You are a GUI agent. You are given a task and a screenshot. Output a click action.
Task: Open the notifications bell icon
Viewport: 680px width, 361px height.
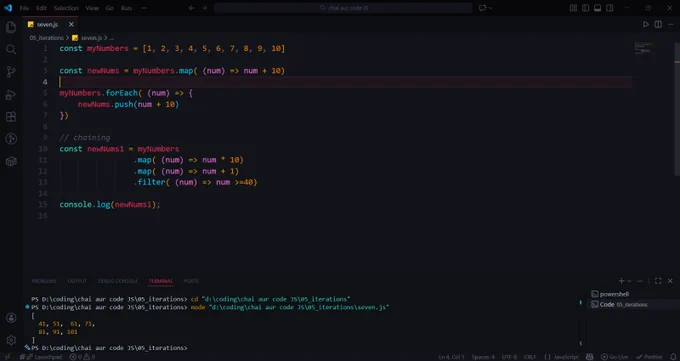click(673, 357)
